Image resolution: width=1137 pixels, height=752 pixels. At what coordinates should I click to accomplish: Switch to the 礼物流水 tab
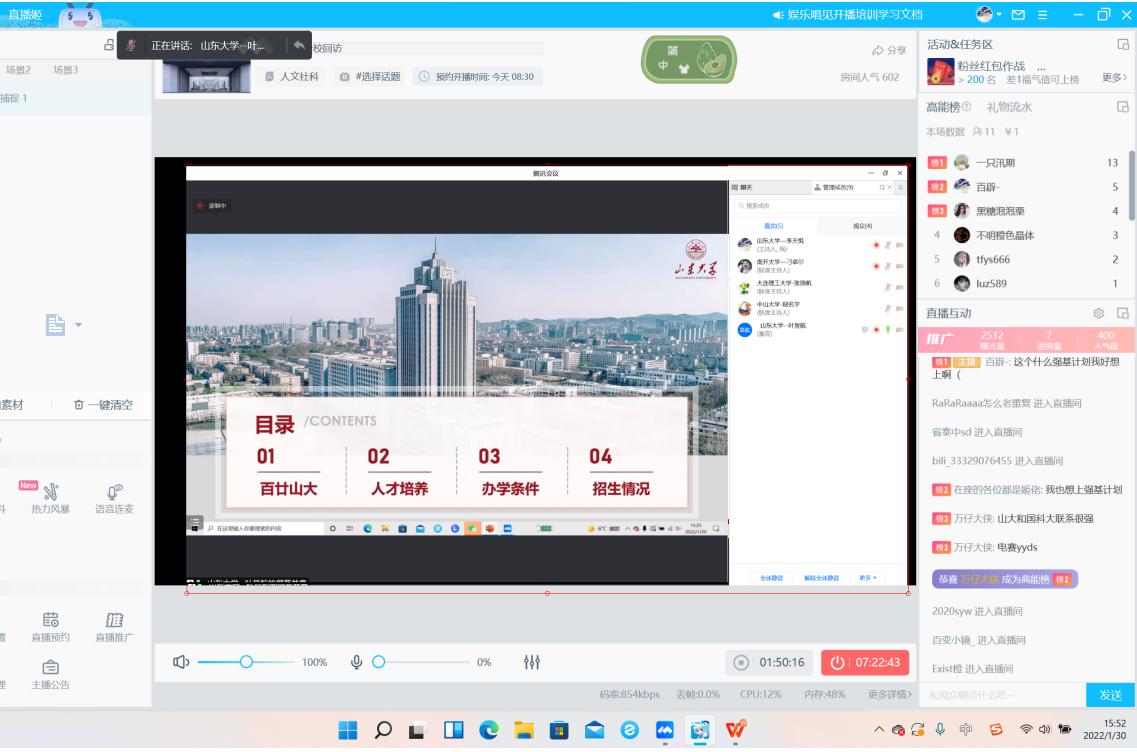[x=1009, y=107]
